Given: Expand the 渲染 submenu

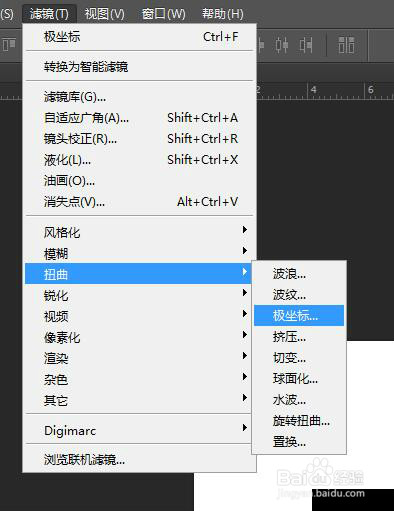Looking at the screenshot, I should 138,358.
